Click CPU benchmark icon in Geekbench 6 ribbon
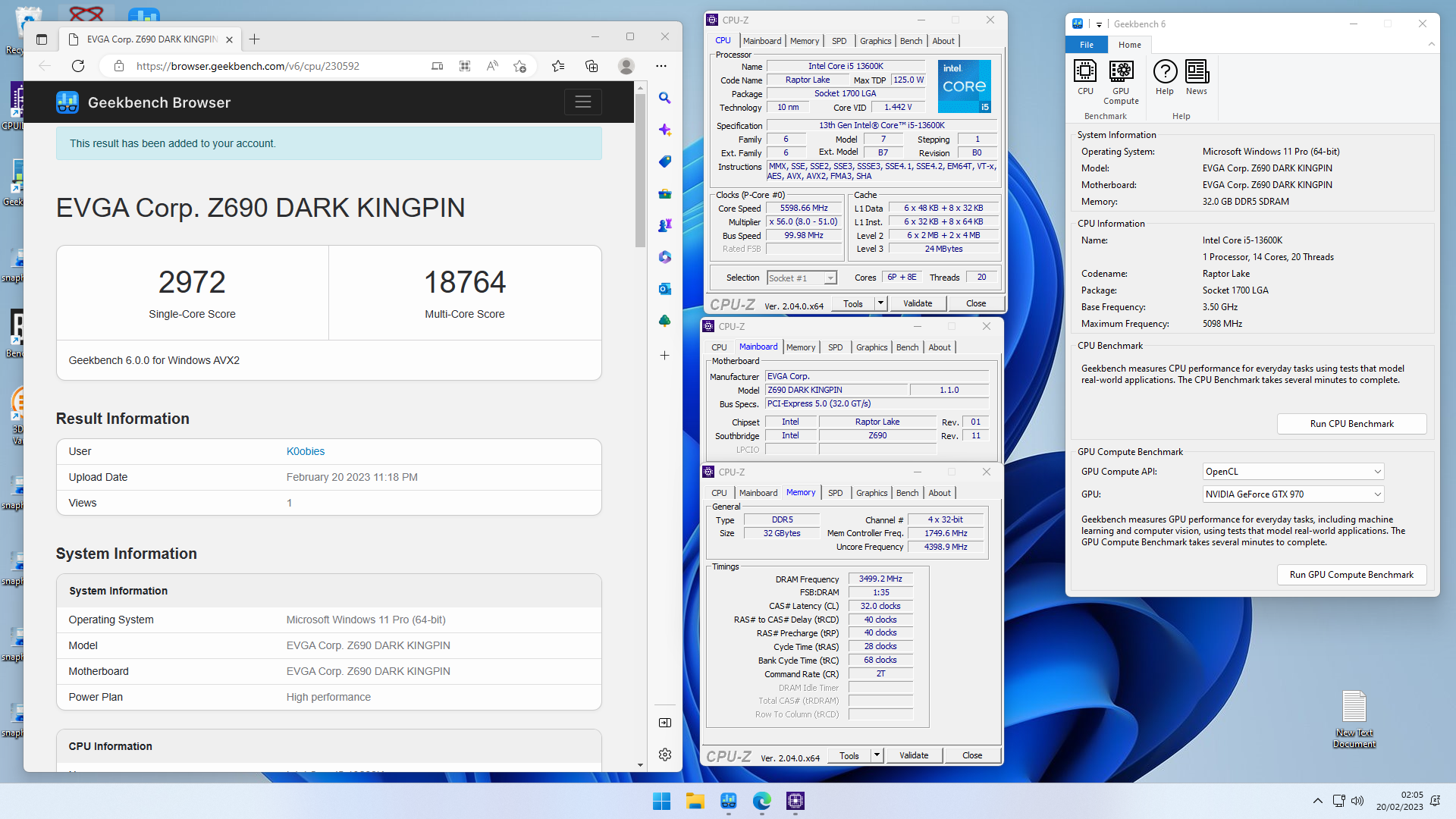Viewport: 1456px width, 819px height. [1085, 77]
